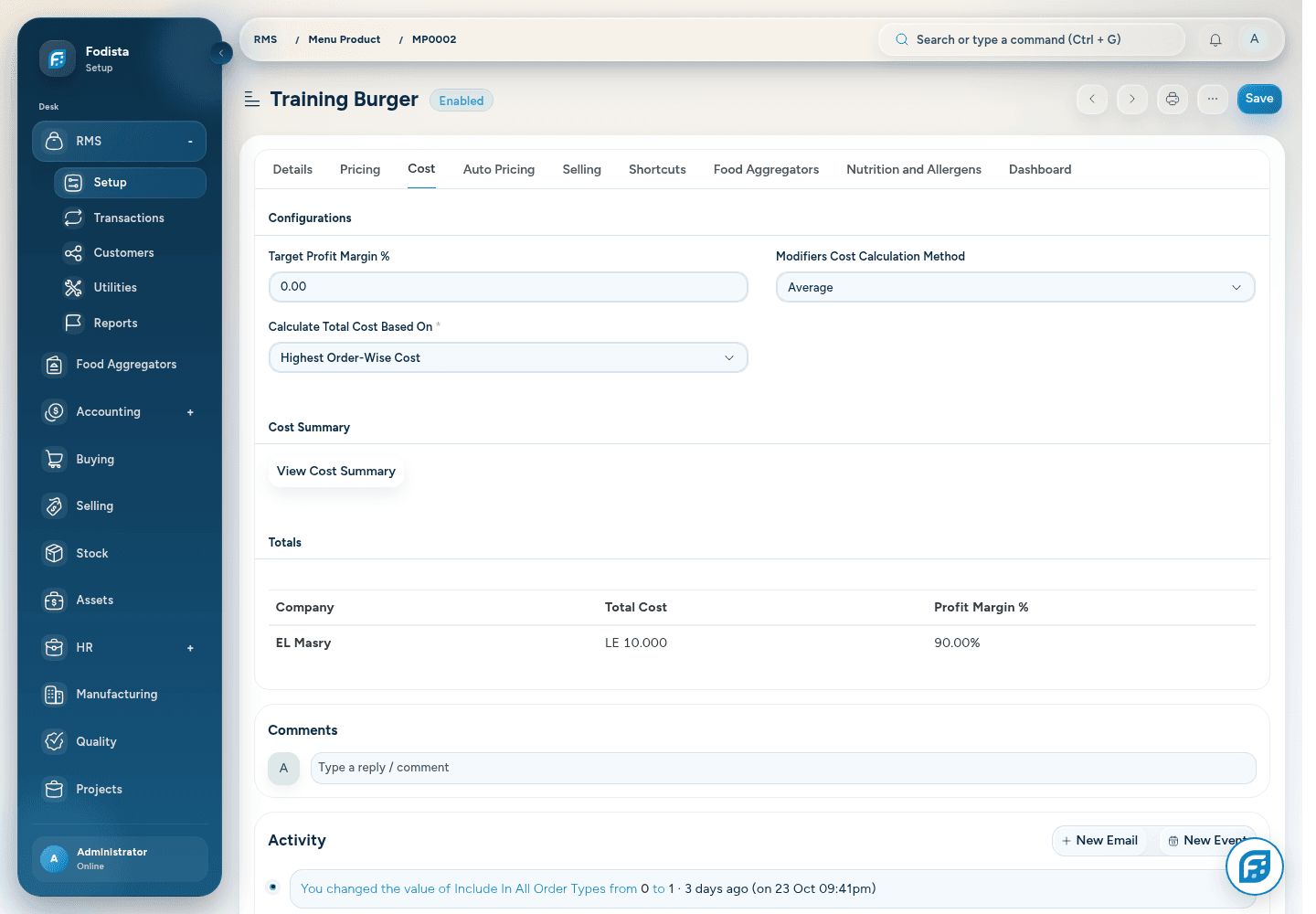
Task: Click the comment reply input box
Action: click(x=783, y=768)
